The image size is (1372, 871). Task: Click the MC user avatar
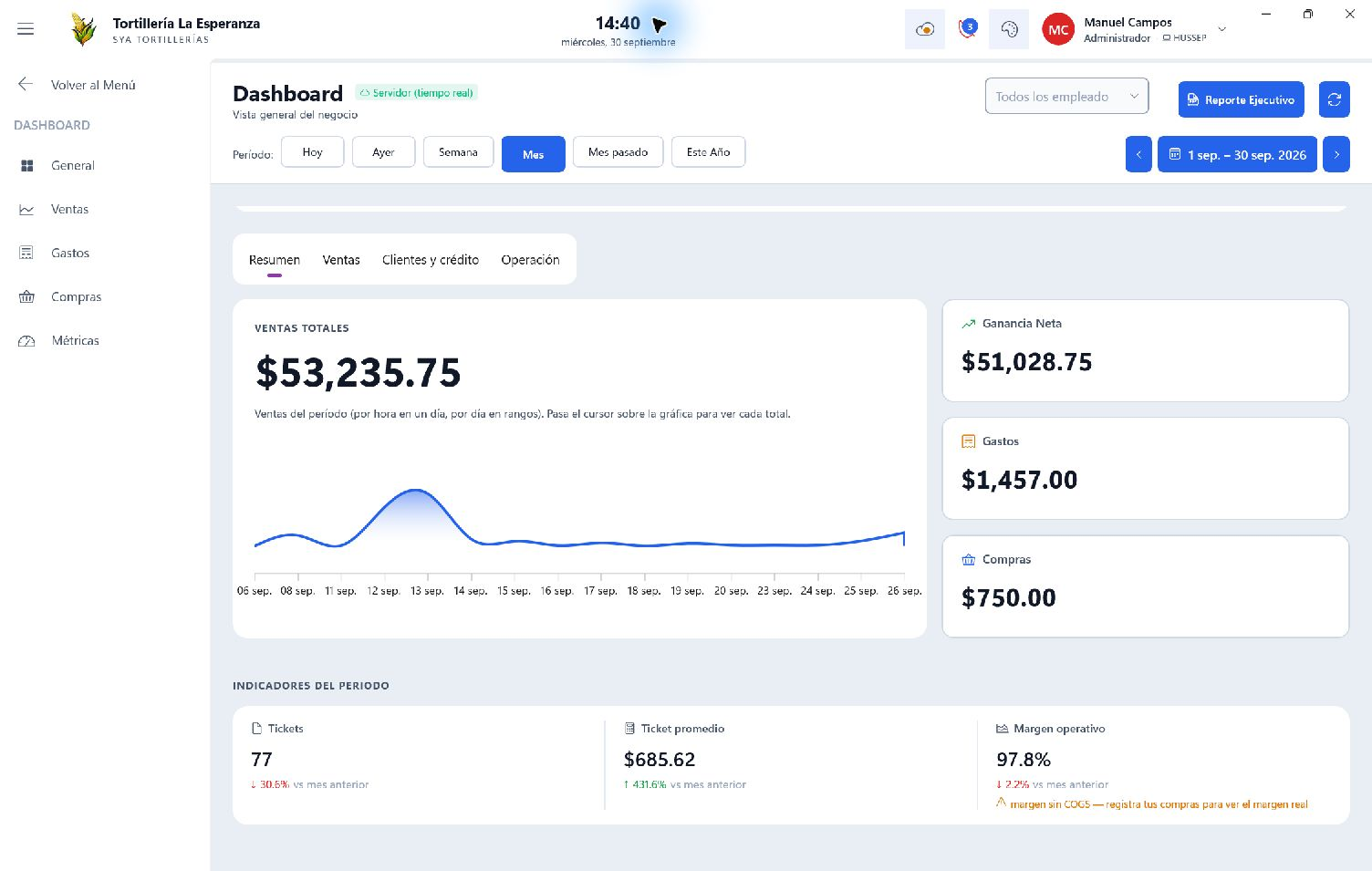coord(1058,30)
